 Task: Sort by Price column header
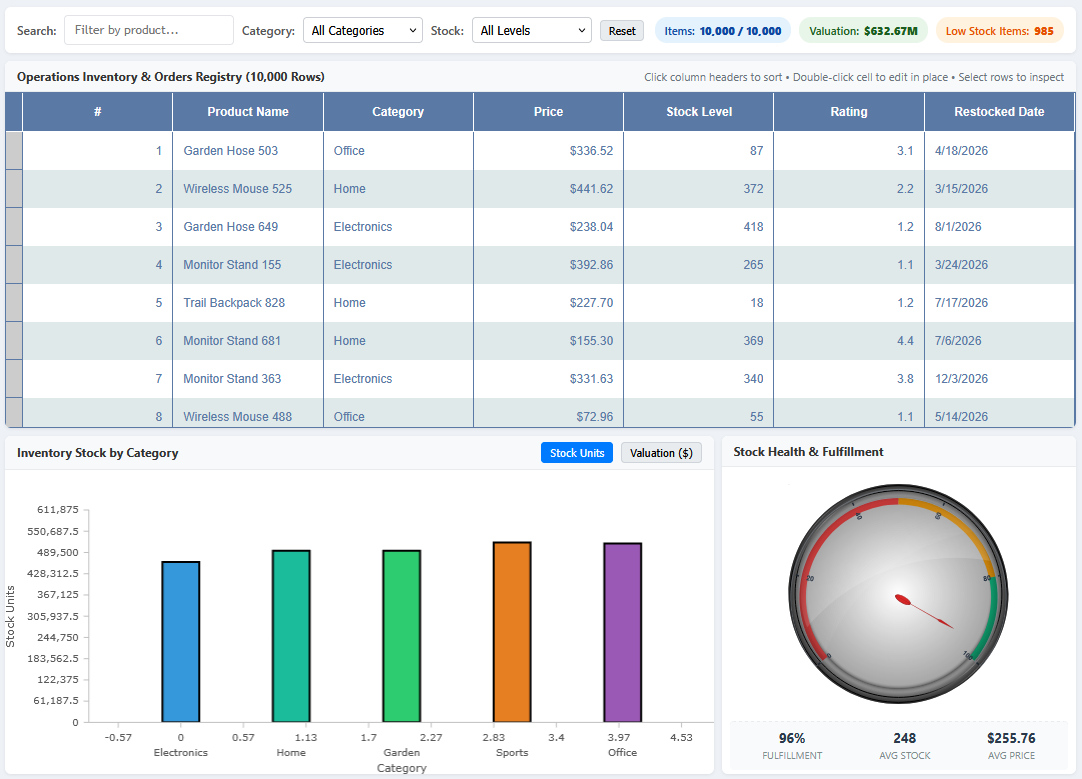pos(549,112)
